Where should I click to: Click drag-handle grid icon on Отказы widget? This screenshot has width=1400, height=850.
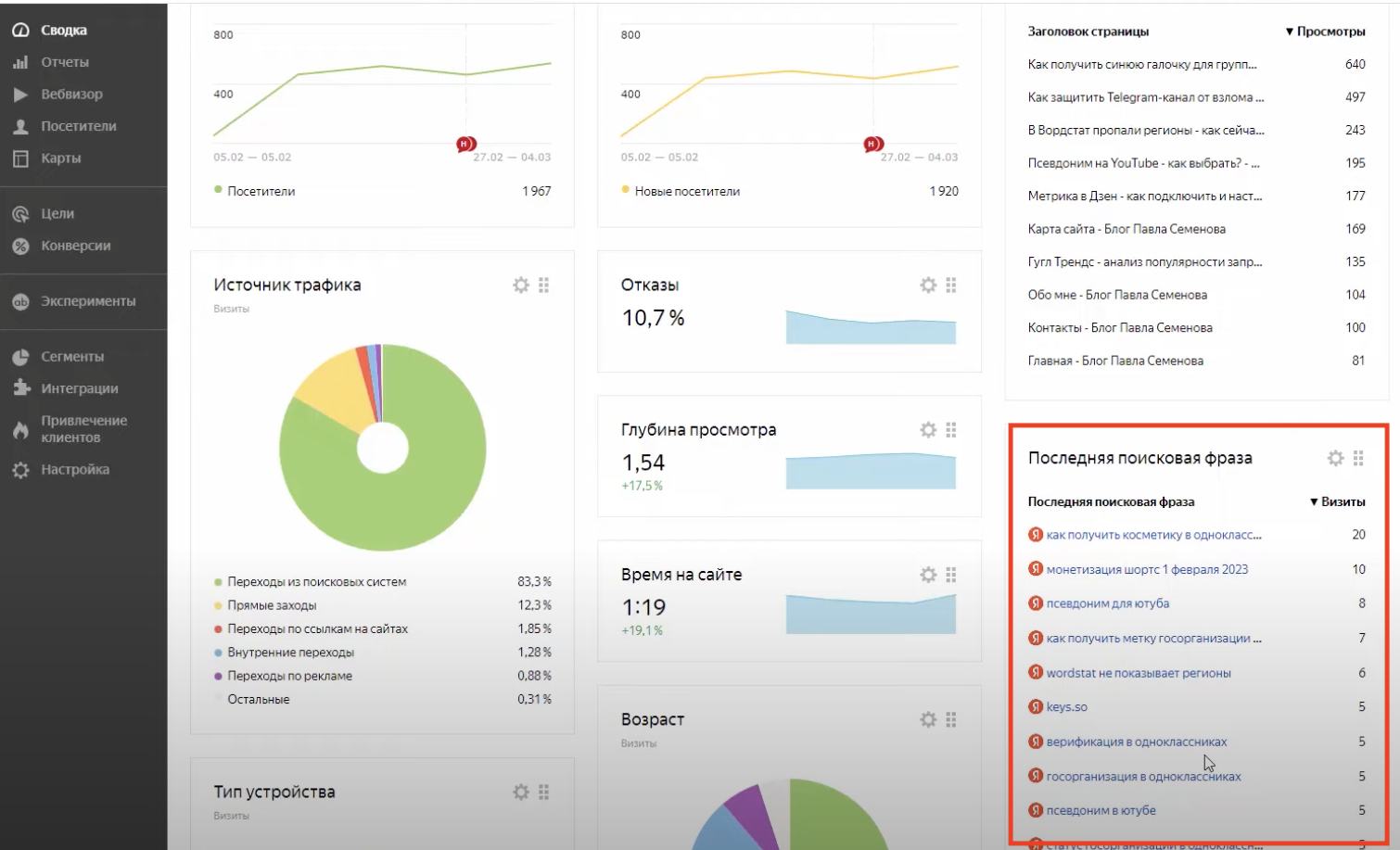pyautogui.click(x=951, y=285)
